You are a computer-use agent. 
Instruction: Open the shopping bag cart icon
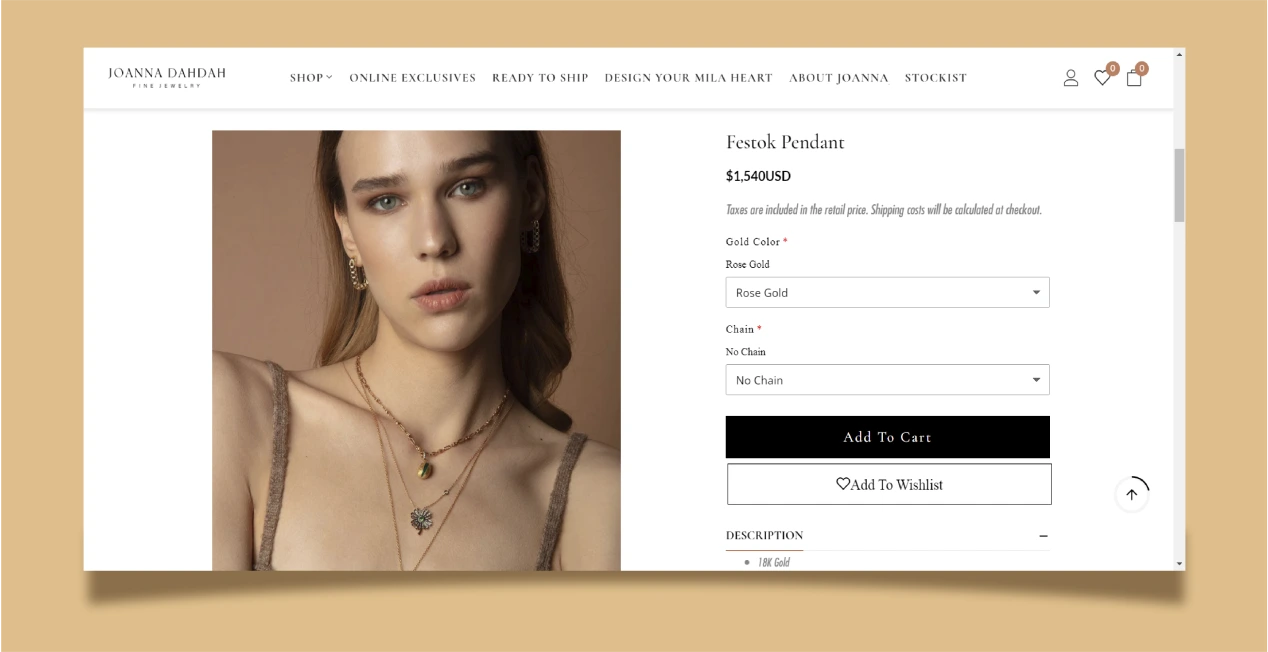1134,78
